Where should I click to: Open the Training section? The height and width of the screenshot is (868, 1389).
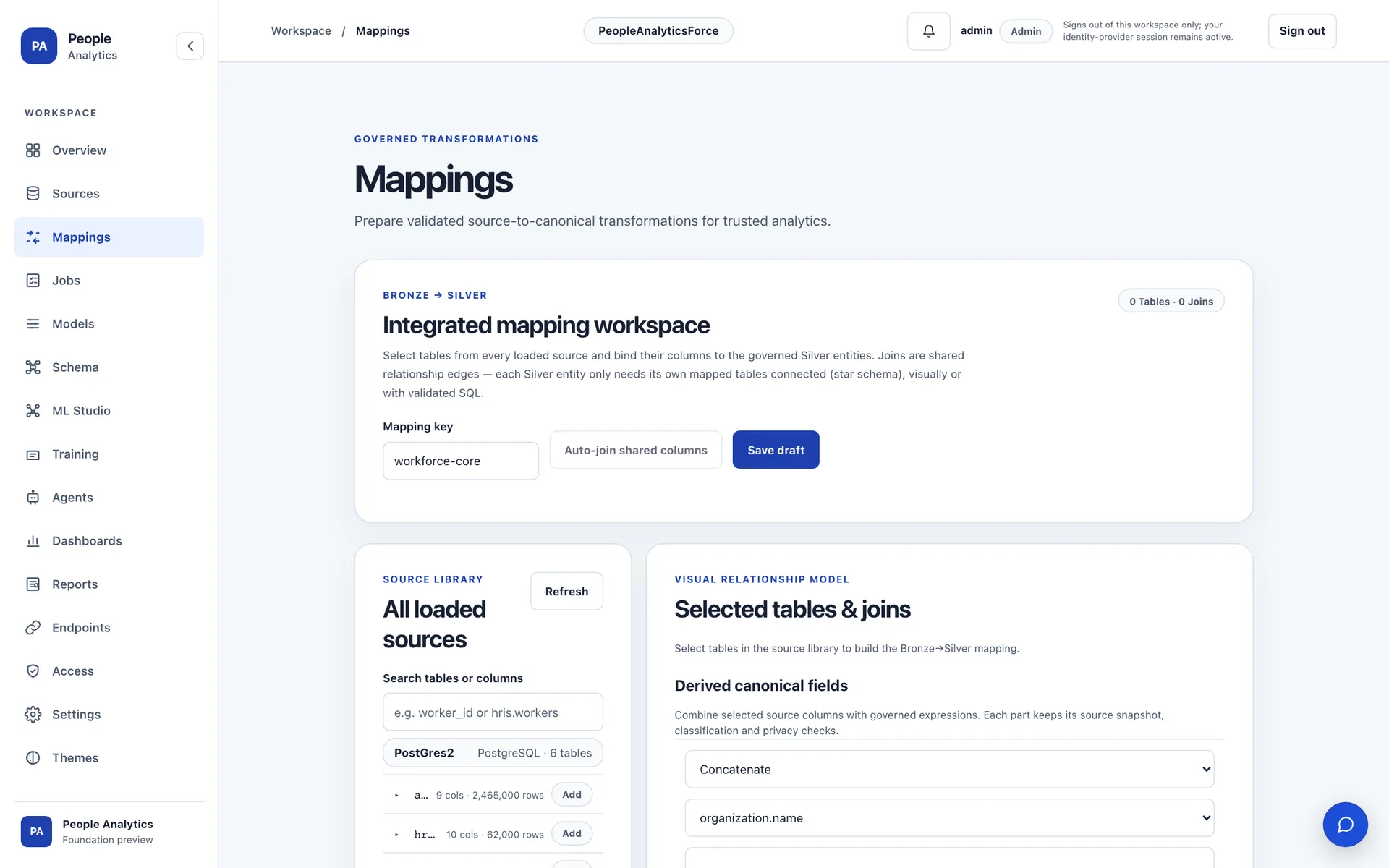click(109, 454)
